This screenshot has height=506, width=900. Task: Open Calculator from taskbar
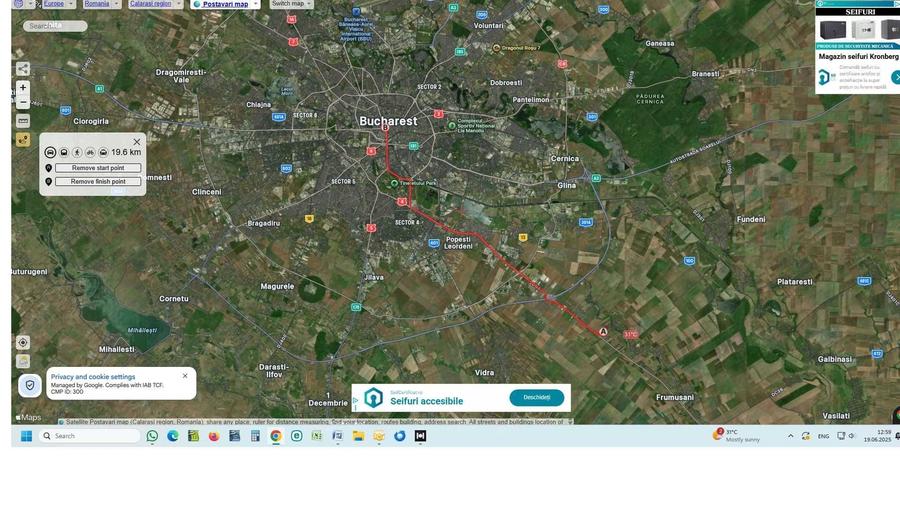255,436
